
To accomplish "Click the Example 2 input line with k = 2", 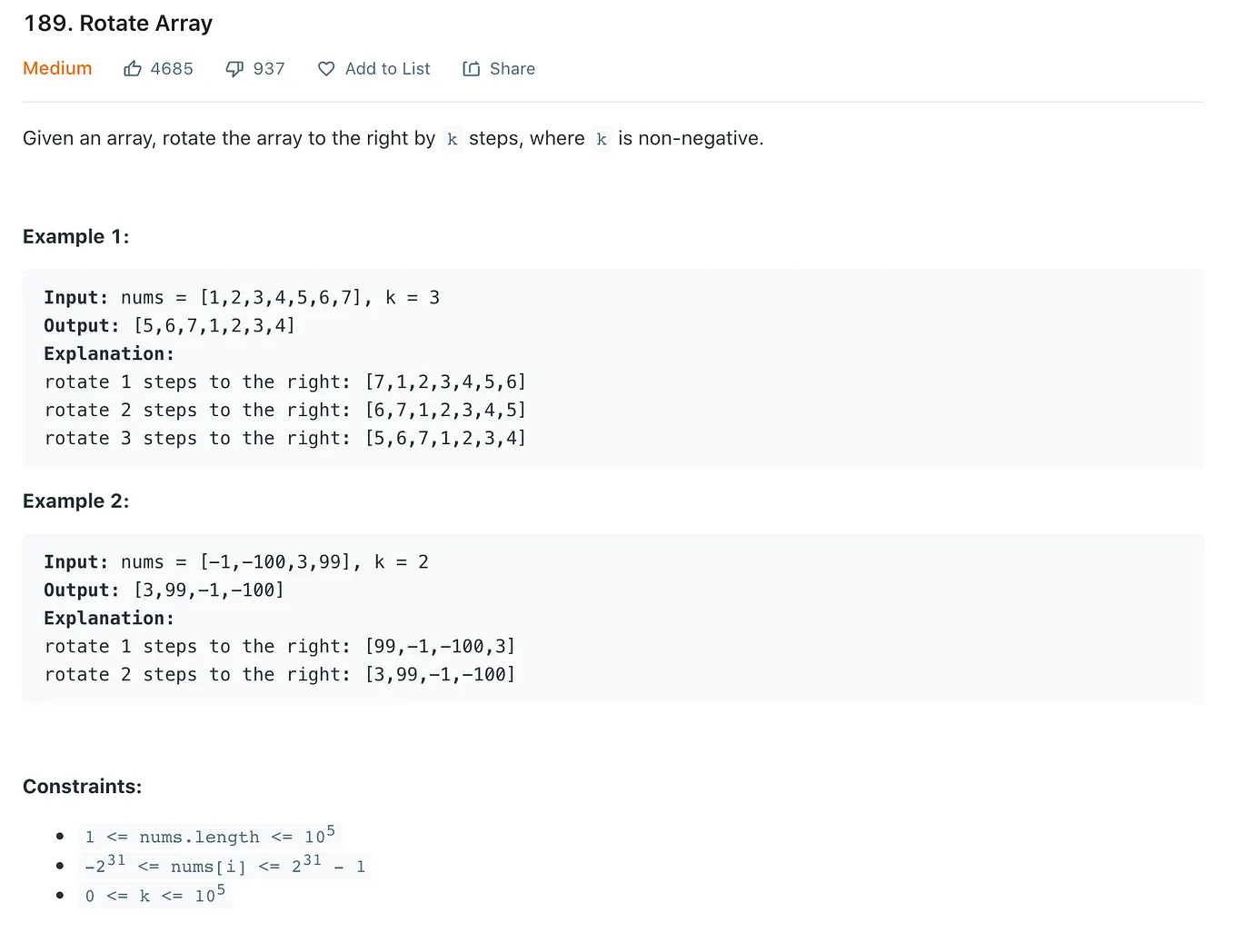I will [236, 562].
